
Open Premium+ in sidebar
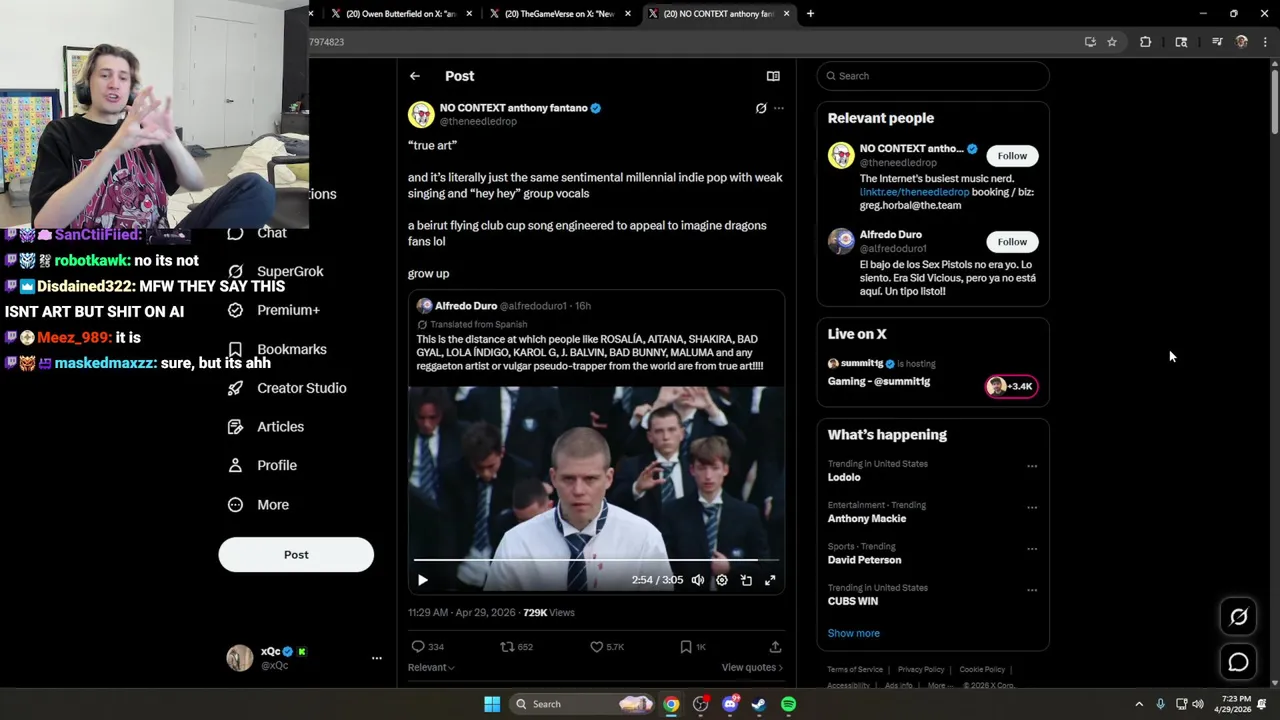(274, 310)
